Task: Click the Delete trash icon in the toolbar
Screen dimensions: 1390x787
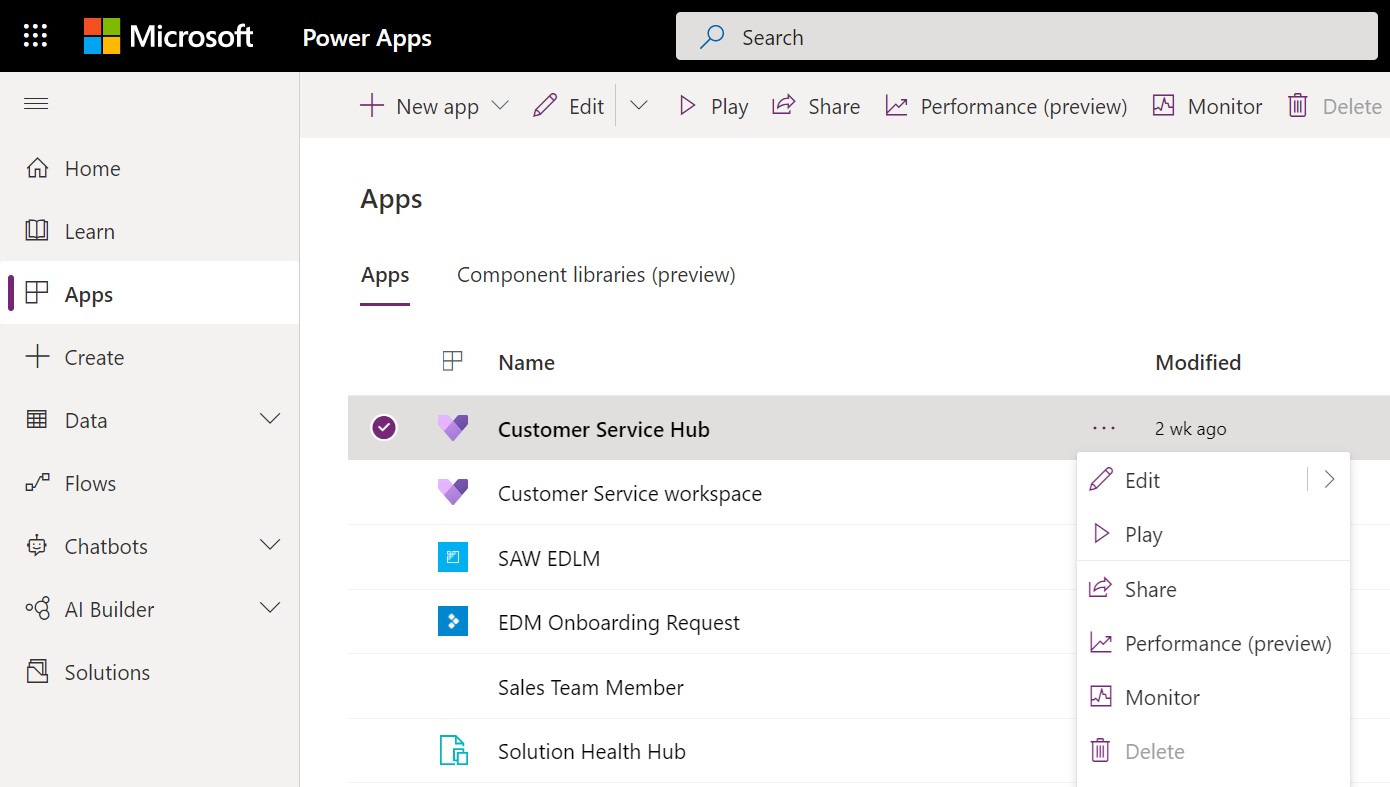Action: [x=1298, y=105]
